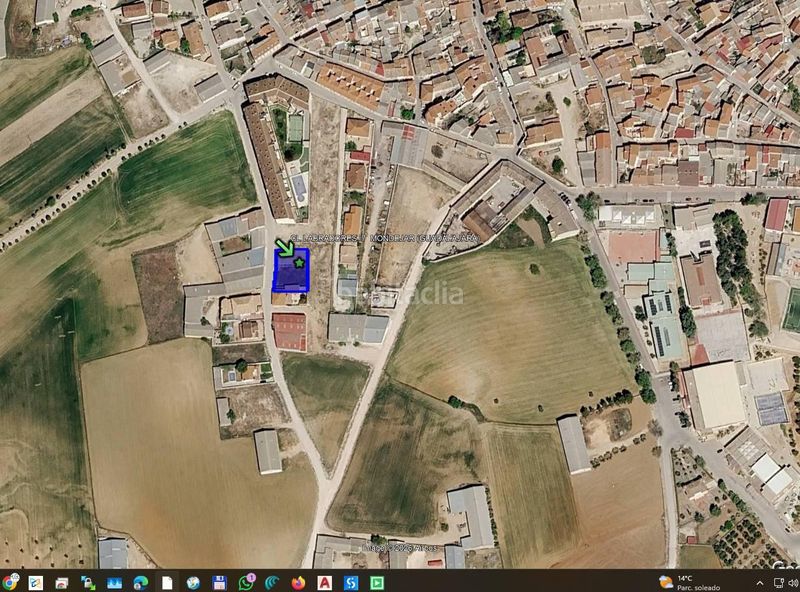Viewport: 800px width, 592px height.
Task: Open the blue S app icon
Action: (351, 582)
